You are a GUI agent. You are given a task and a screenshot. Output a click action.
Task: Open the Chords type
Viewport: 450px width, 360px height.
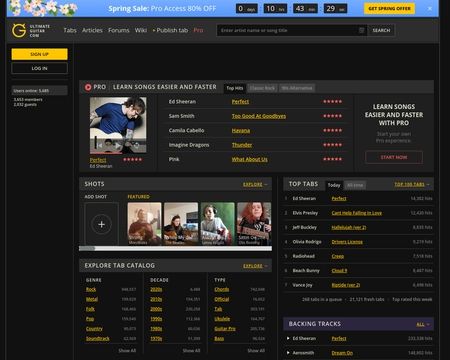pos(222,289)
